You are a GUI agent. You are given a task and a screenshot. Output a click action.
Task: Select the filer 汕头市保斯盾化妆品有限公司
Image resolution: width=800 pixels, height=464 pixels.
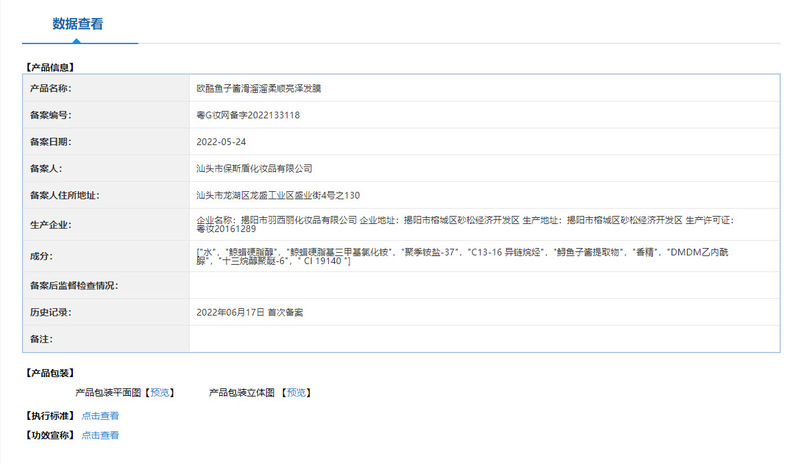(254, 168)
